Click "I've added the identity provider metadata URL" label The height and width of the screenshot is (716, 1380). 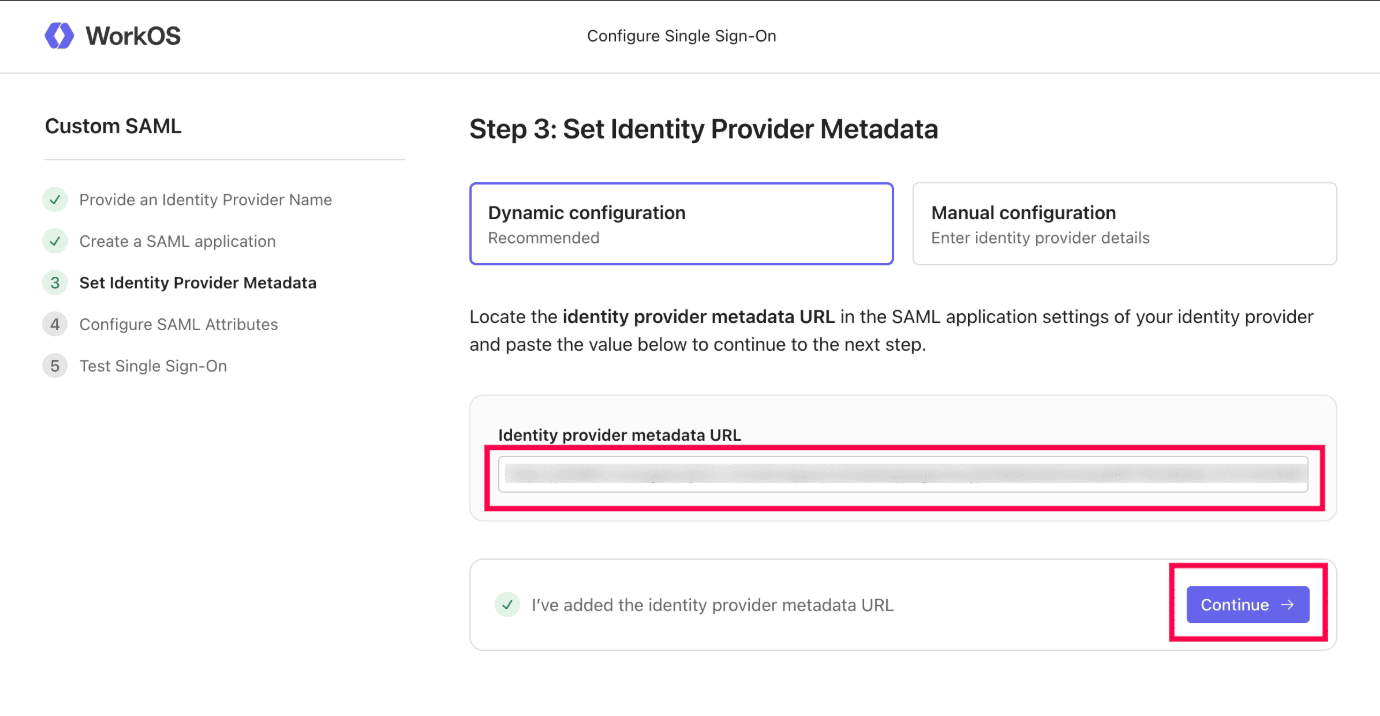click(712, 605)
